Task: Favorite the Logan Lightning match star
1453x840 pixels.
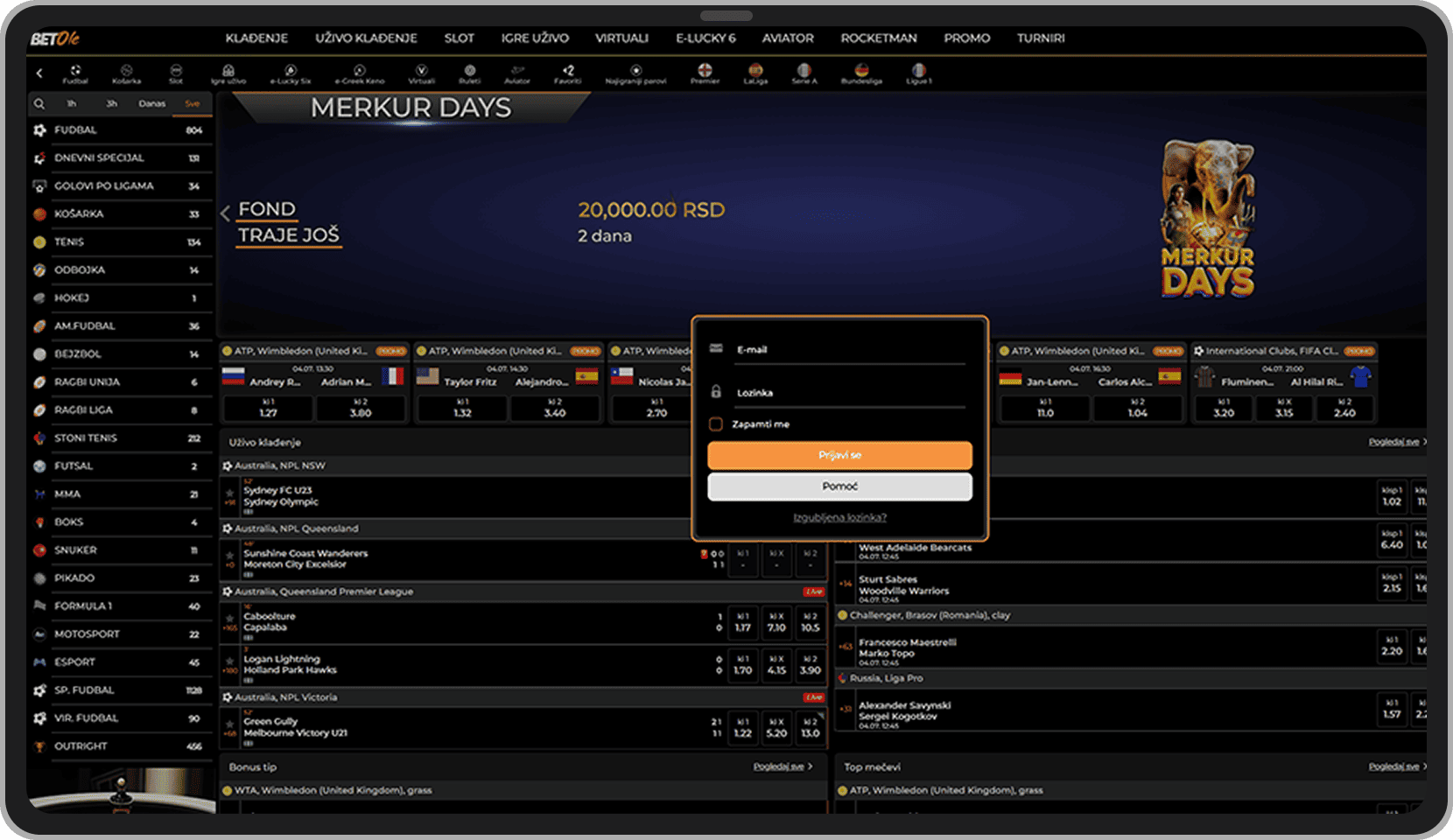Action: tap(230, 661)
